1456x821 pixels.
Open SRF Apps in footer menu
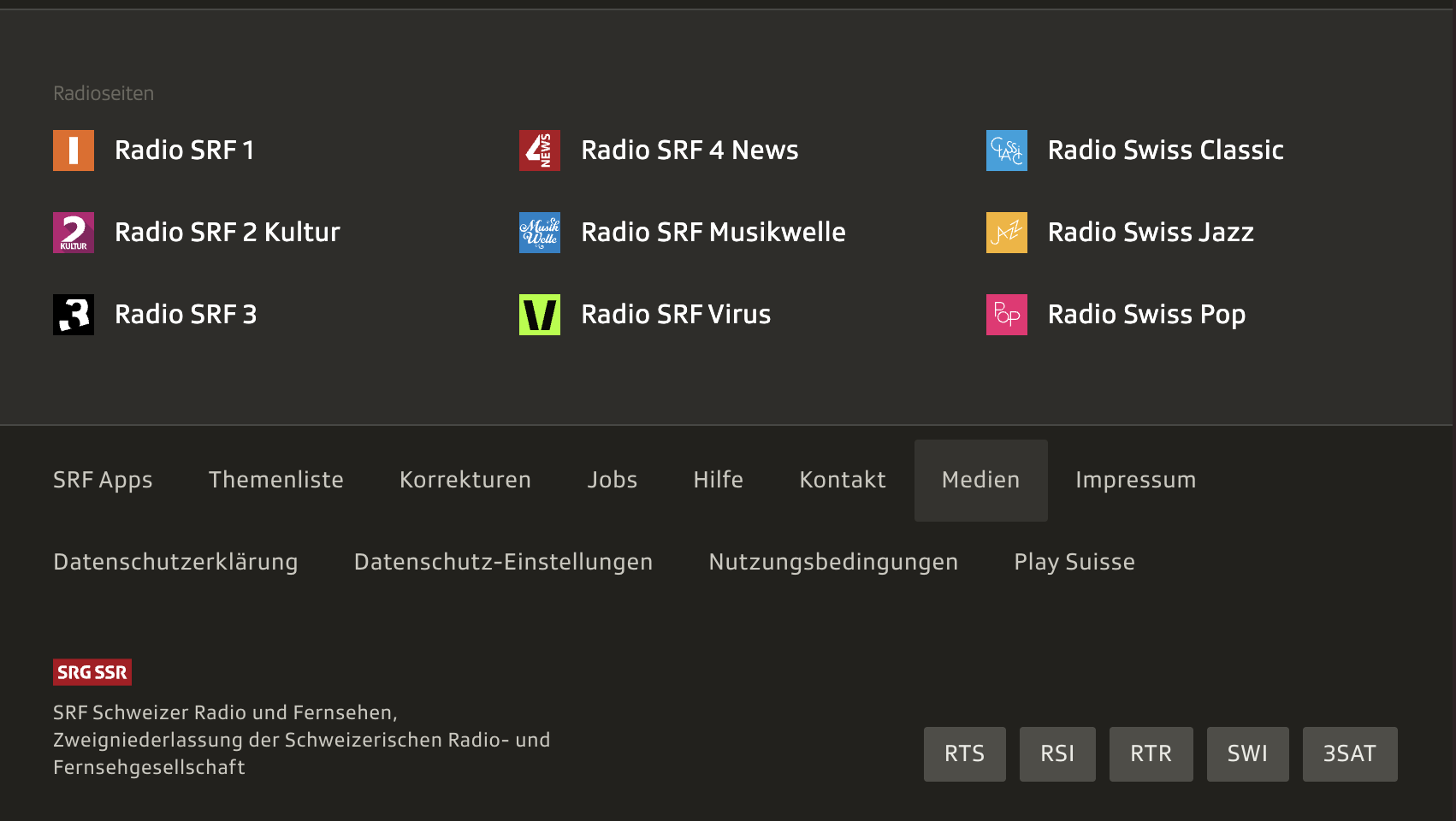103,481
